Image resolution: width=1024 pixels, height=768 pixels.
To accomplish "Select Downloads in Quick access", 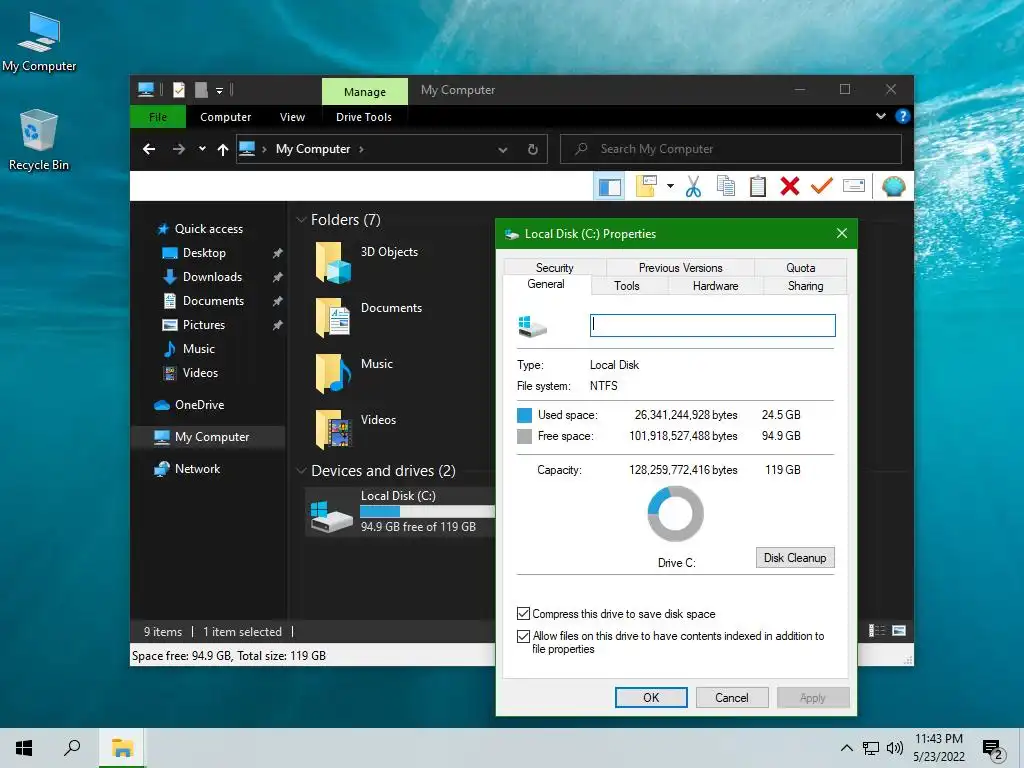I will (x=210, y=277).
